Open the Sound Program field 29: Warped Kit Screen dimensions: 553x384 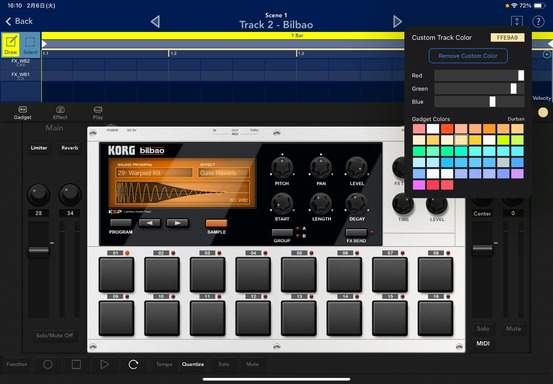pos(154,173)
